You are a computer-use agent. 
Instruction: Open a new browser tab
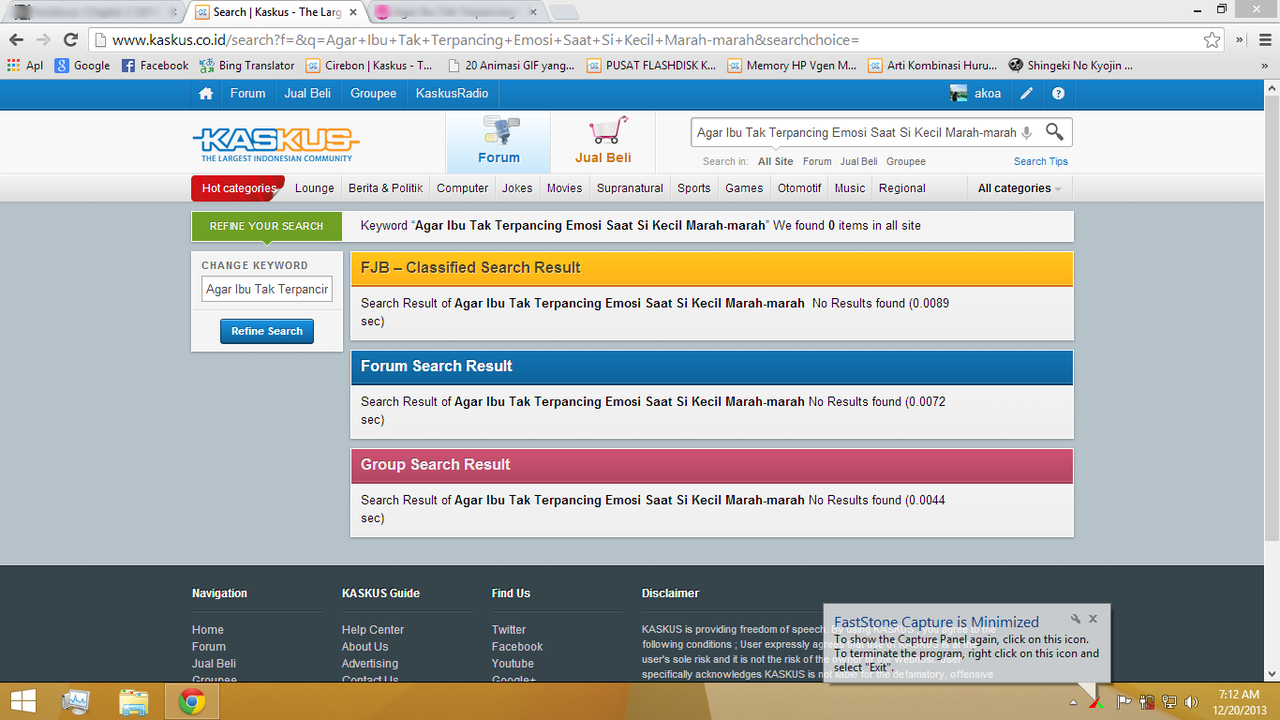[x=564, y=12]
